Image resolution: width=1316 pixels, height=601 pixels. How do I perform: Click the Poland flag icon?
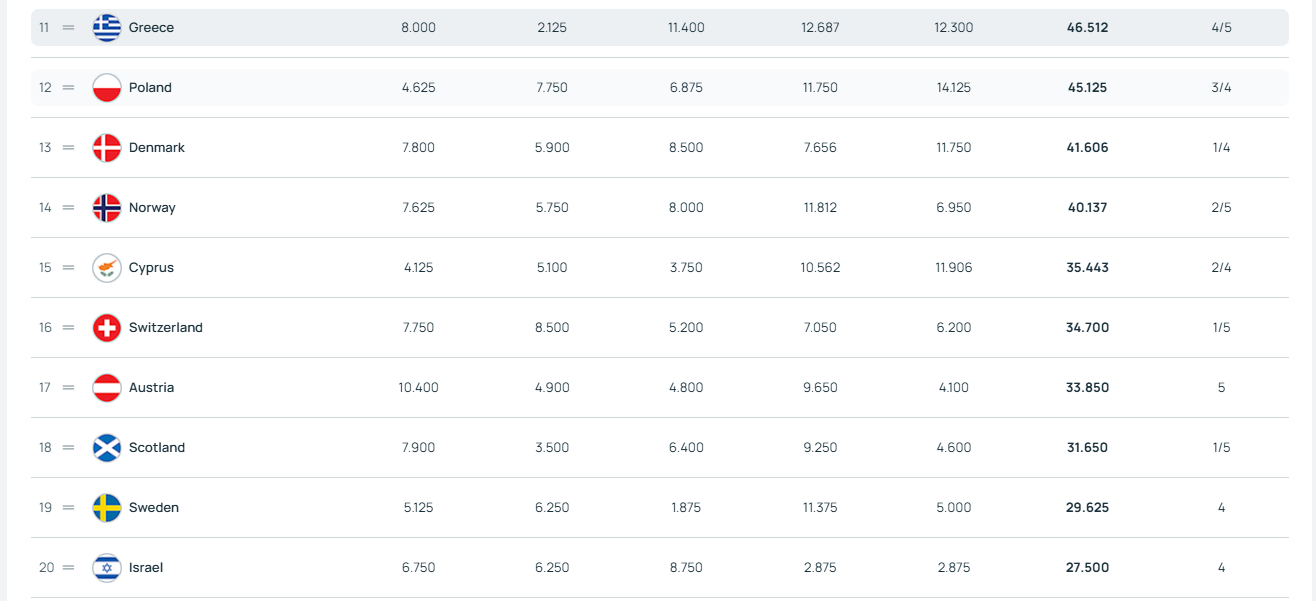pyautogui.click(x=107, y=88)
